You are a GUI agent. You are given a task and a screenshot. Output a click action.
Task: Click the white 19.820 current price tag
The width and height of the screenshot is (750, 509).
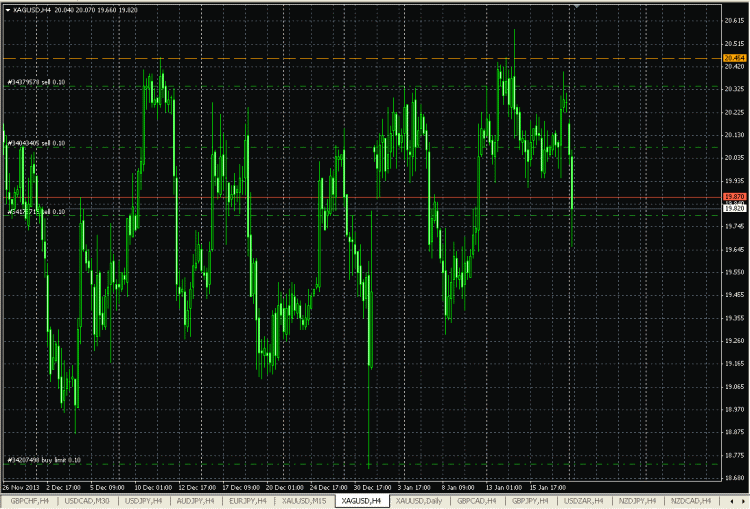(x=735, y=209)
